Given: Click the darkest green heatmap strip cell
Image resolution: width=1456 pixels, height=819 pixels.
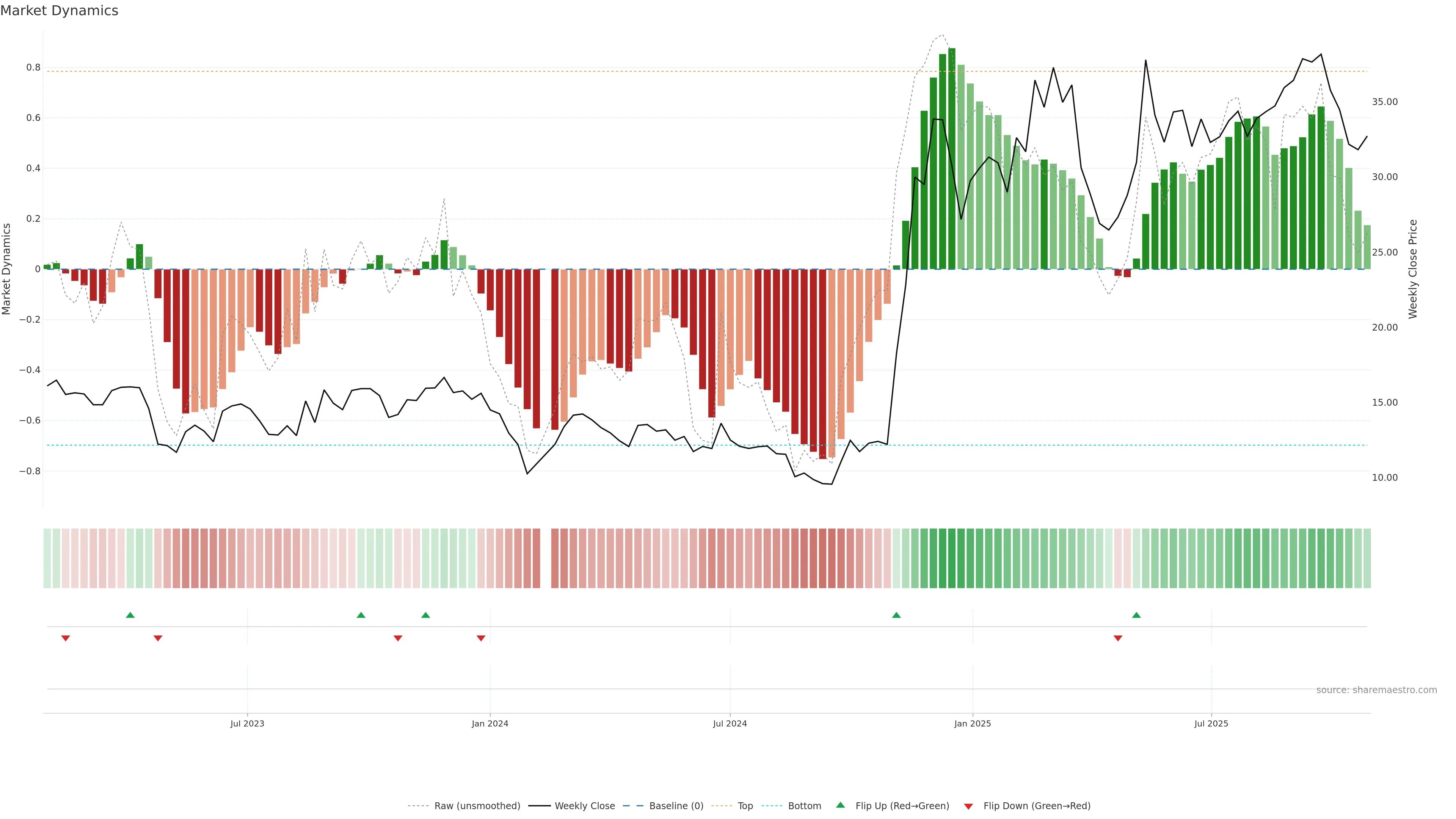Looking at the screenshot, I should pos(952,559).
